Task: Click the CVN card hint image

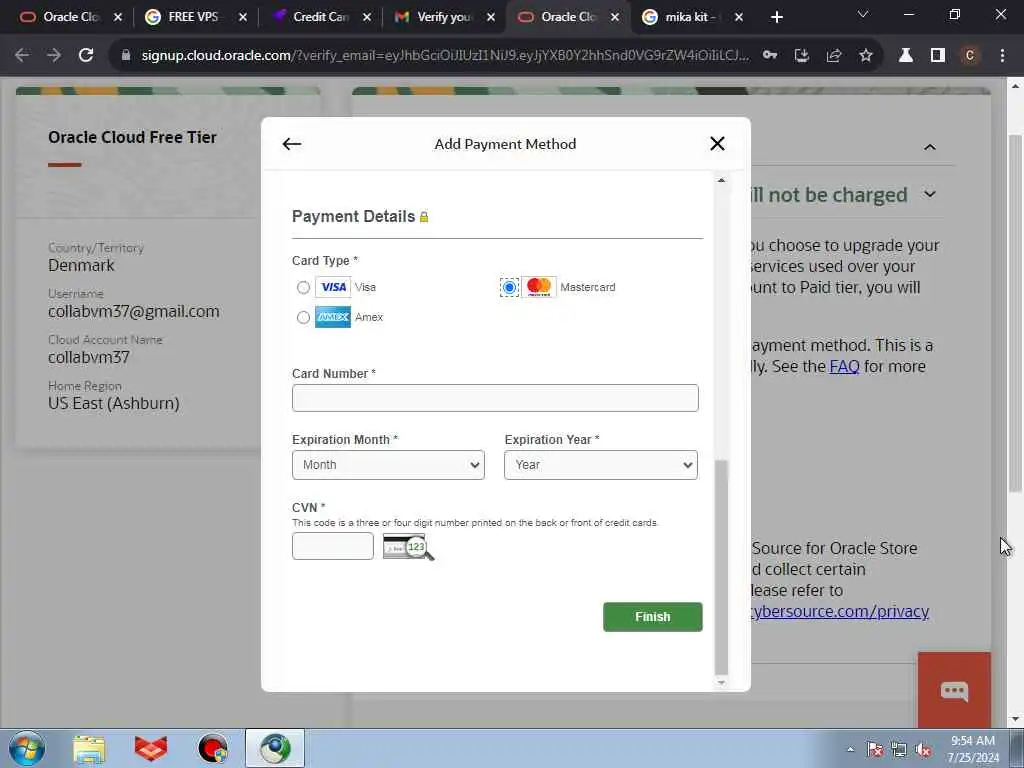Action: click(408, 547)
